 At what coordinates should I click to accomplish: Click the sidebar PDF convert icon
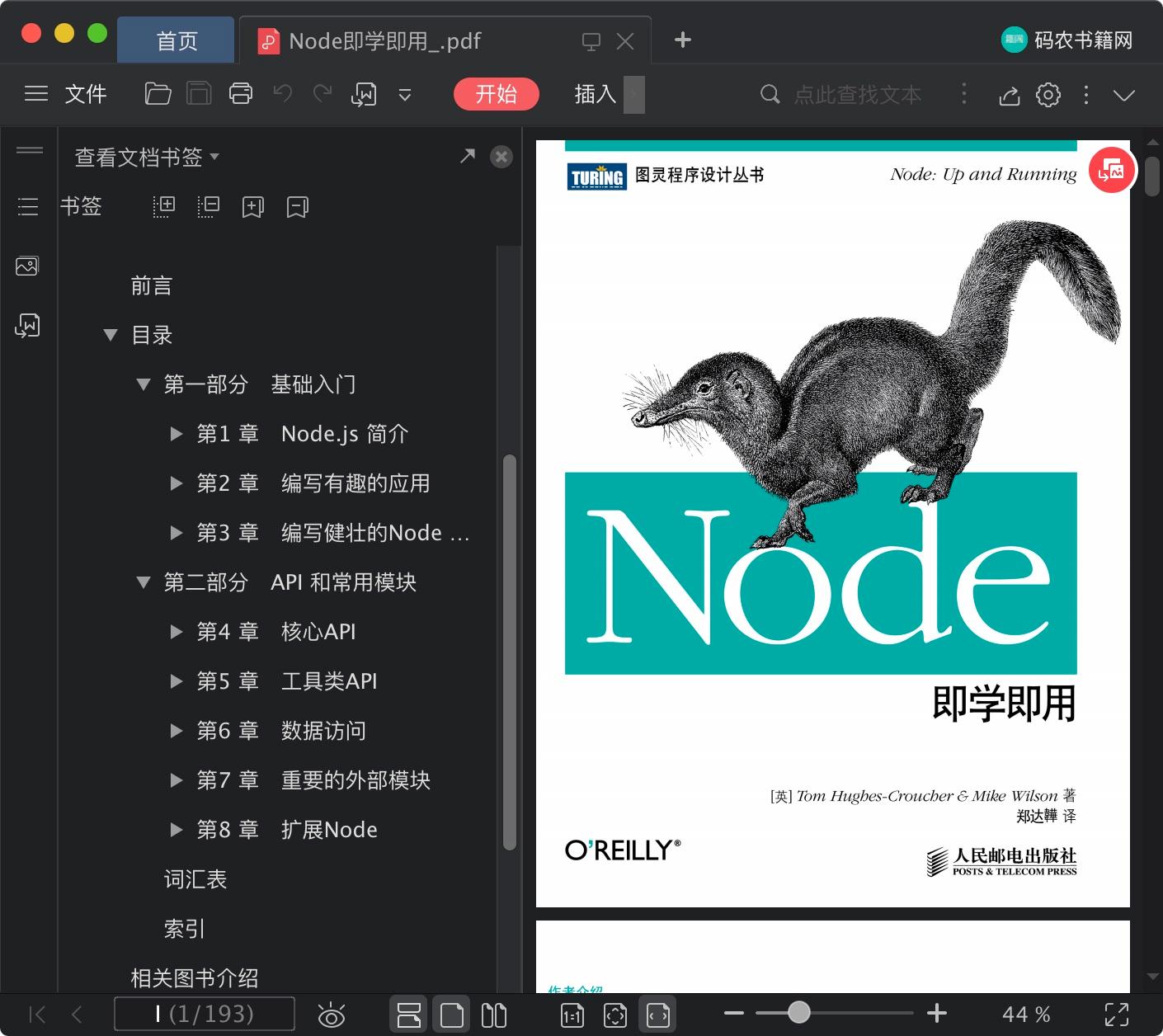click(x=27, y=326)
